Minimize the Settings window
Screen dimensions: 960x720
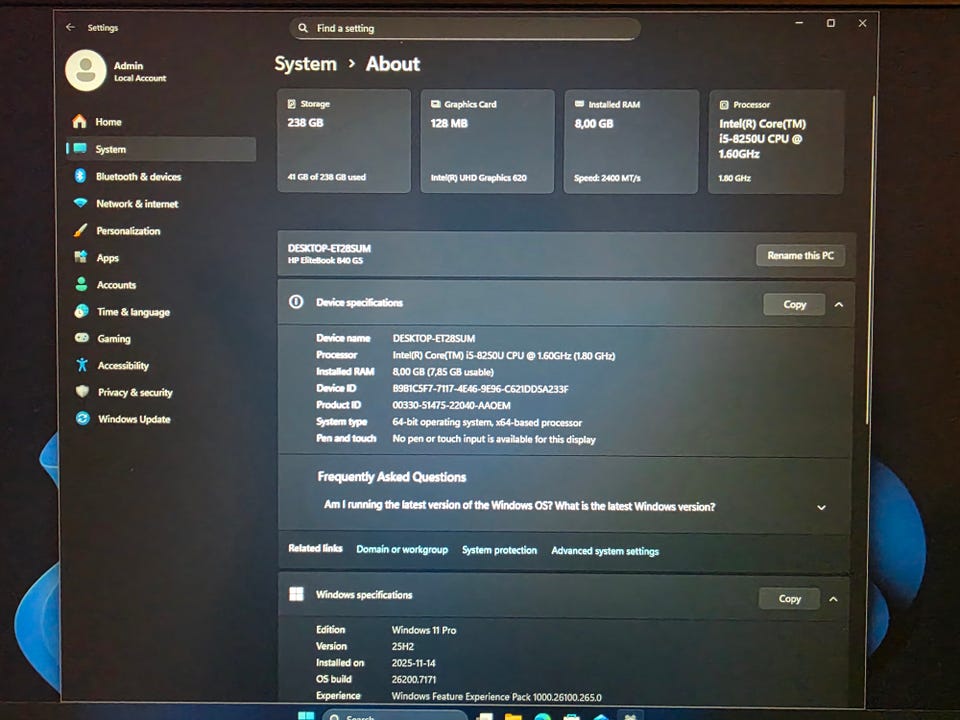pyautogui.click(x=799, y=23)
